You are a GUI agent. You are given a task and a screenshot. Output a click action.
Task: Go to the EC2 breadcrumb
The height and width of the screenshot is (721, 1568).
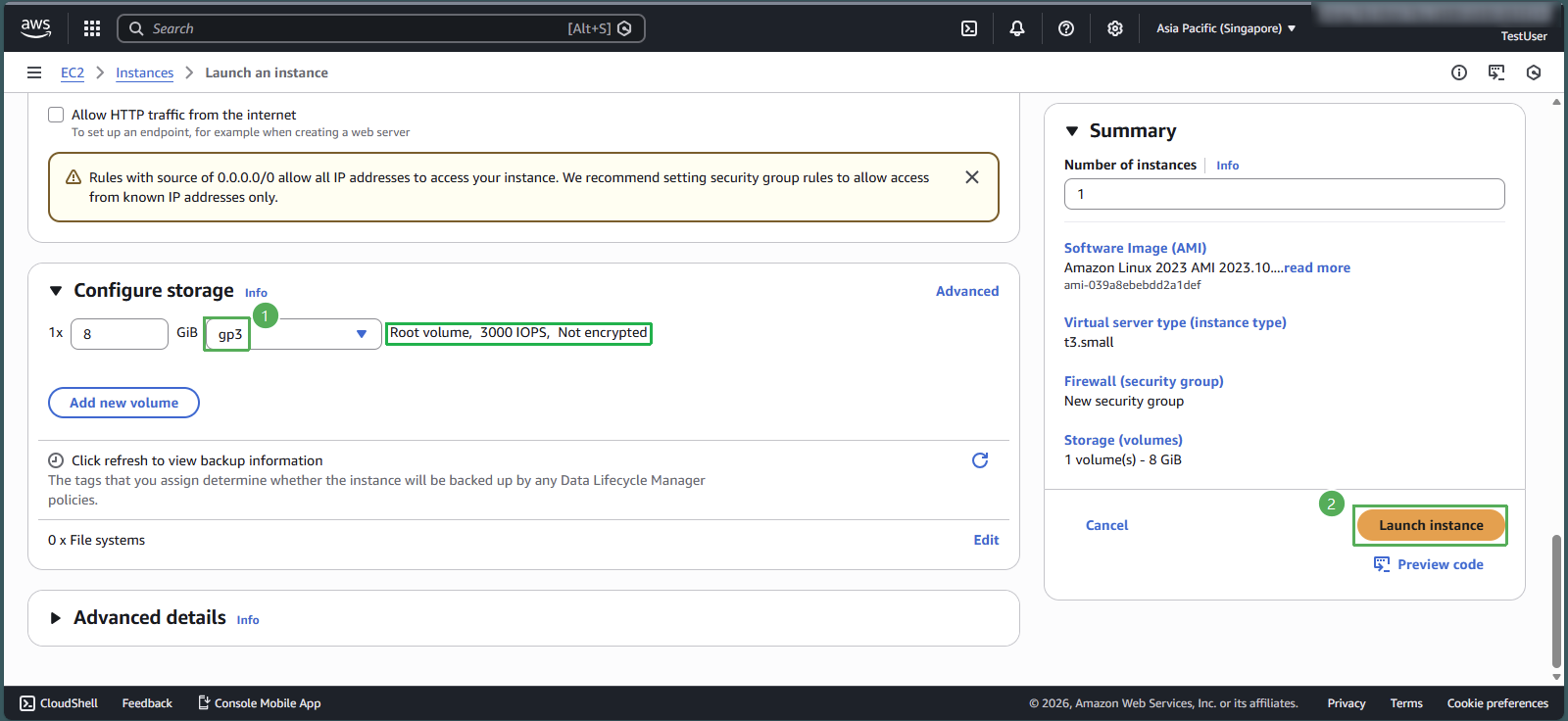pyautogui.click(x=73, y=72)
